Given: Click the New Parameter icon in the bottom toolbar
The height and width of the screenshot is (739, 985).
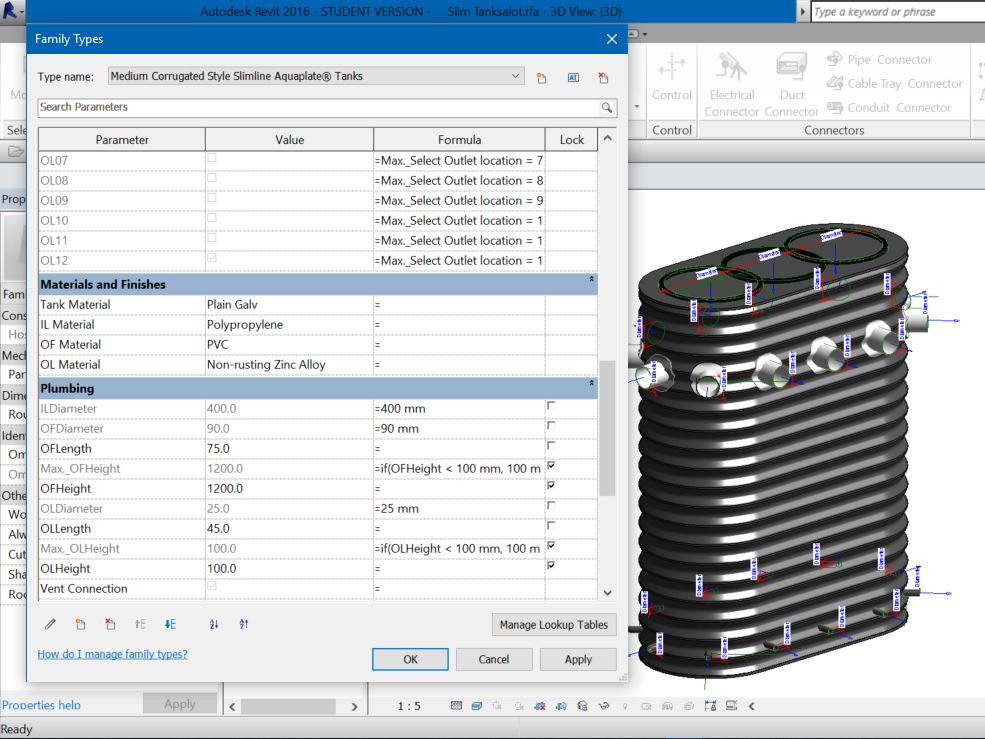Looking at the screenshot, I should (80, 624).
